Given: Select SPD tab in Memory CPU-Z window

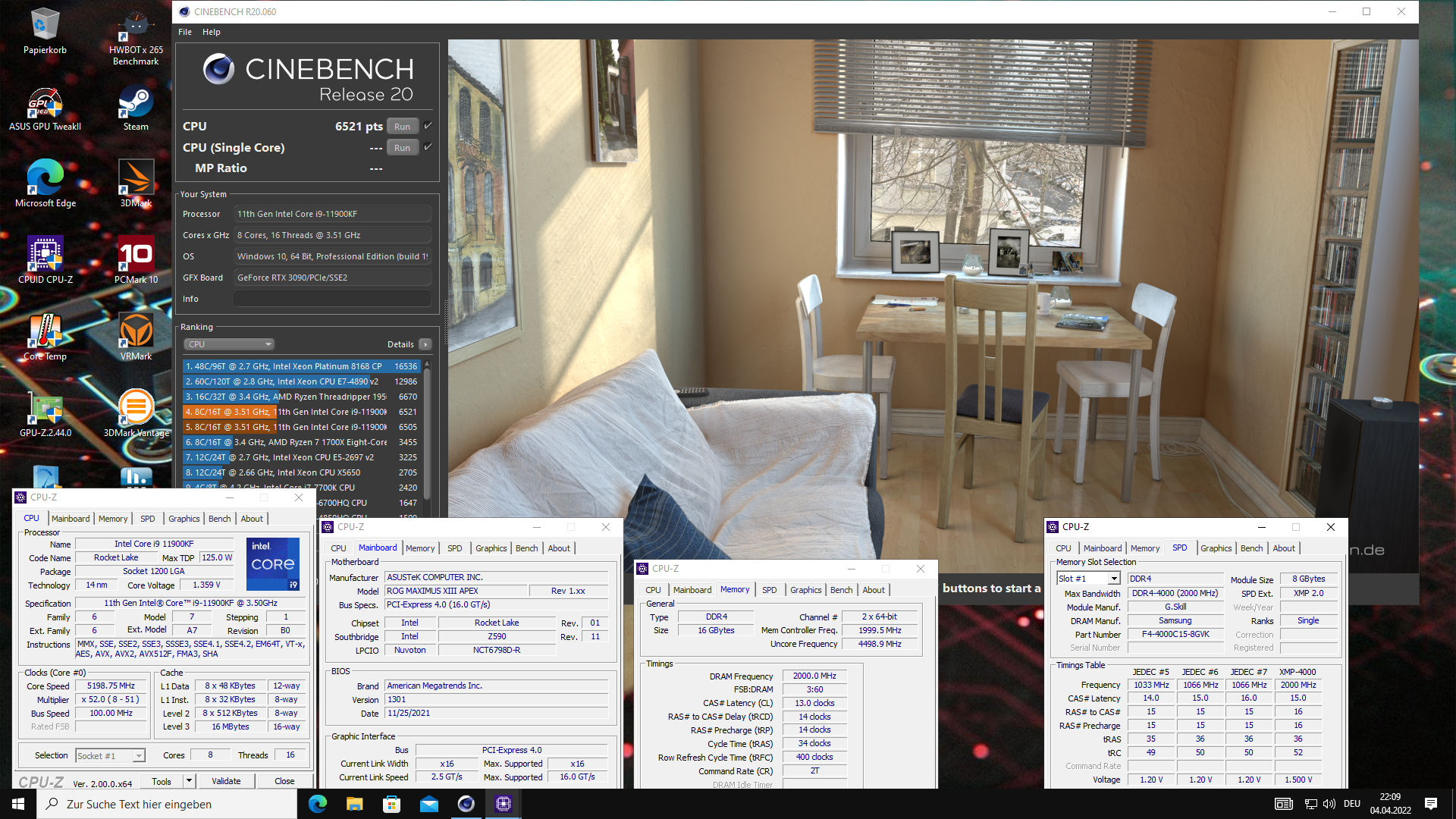Looking at the screenshot, I should (x=770, y=590).
